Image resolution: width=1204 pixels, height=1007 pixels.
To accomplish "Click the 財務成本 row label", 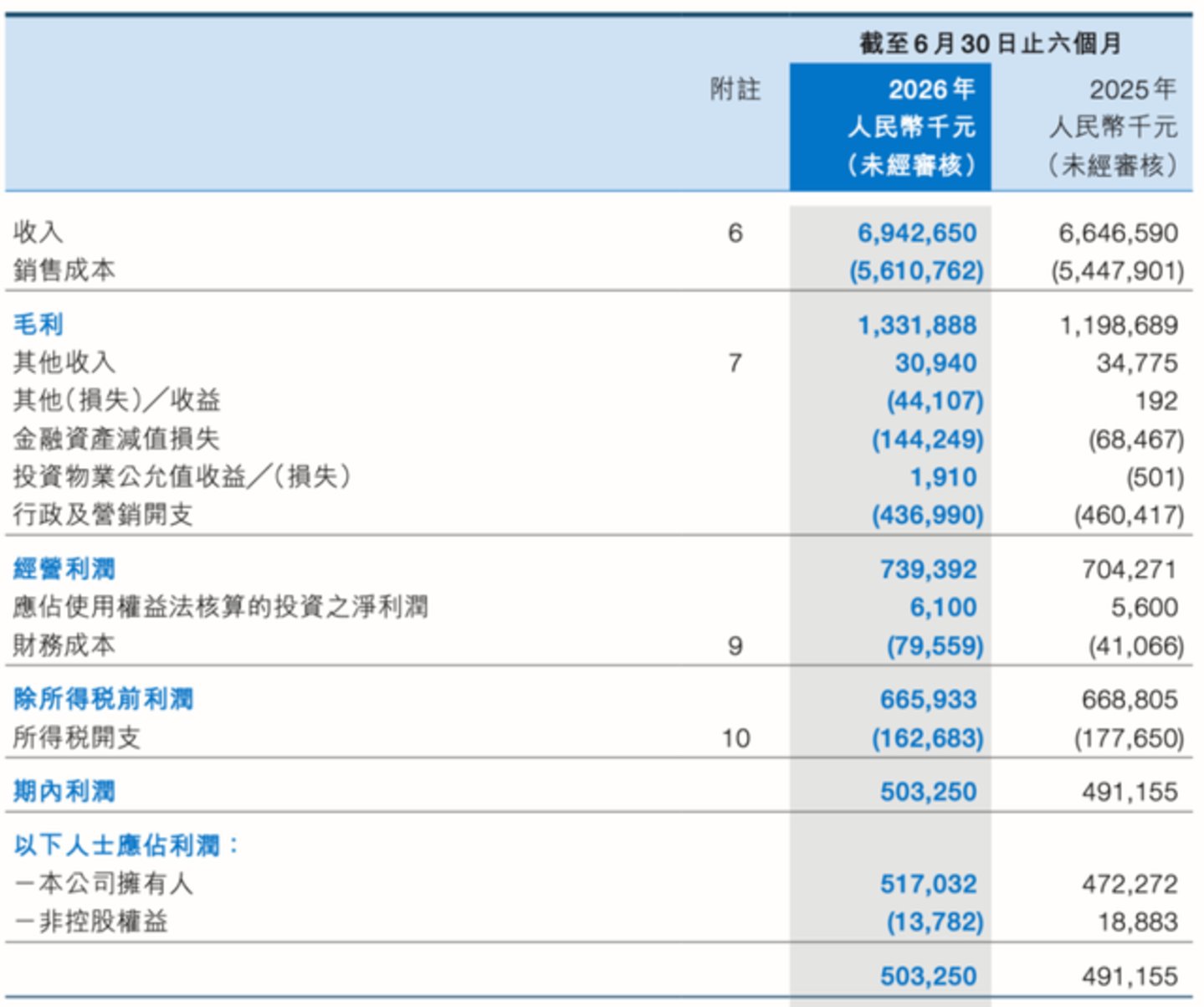I will coord(64,645).
